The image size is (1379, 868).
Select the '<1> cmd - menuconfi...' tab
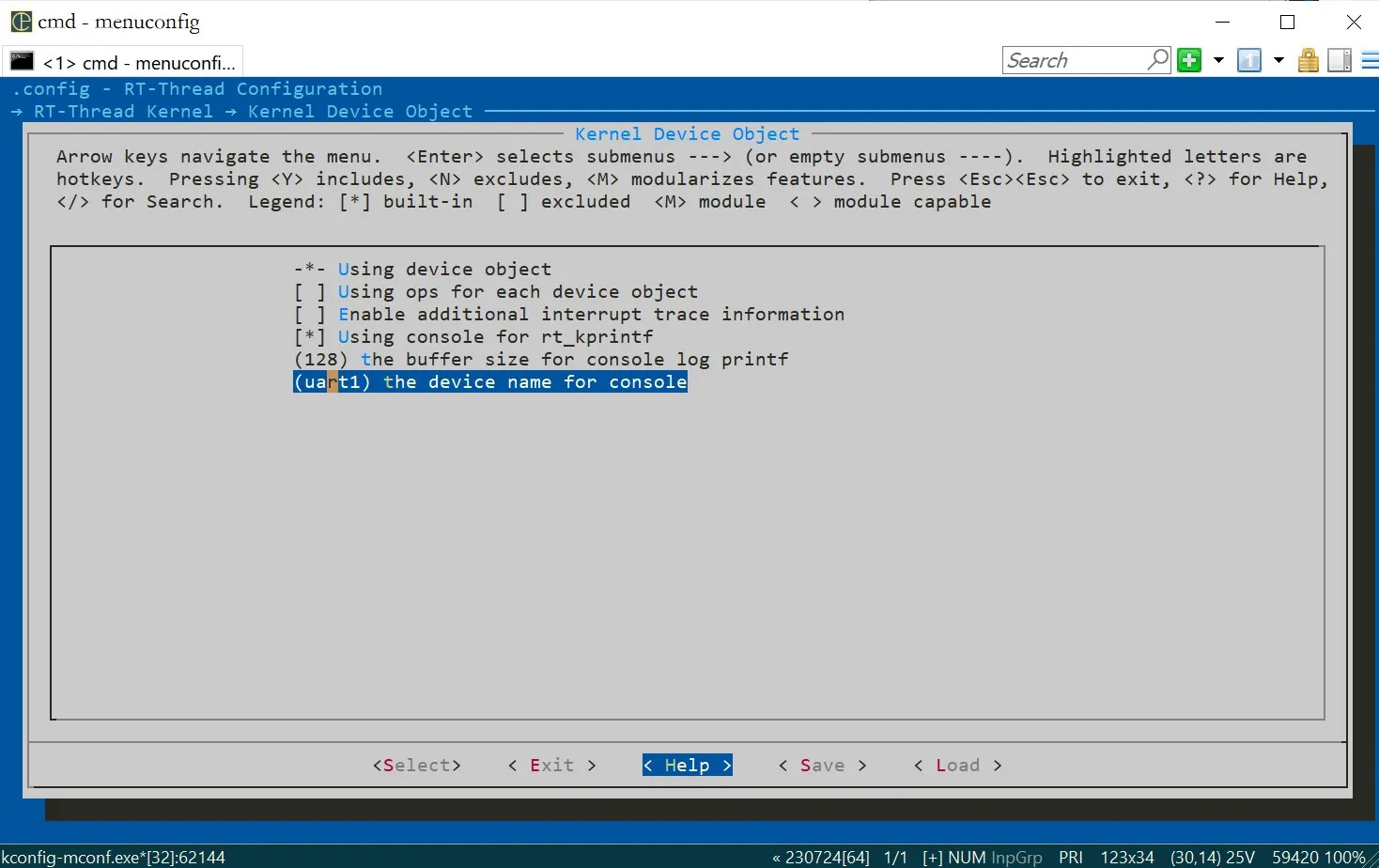[123, 62]
